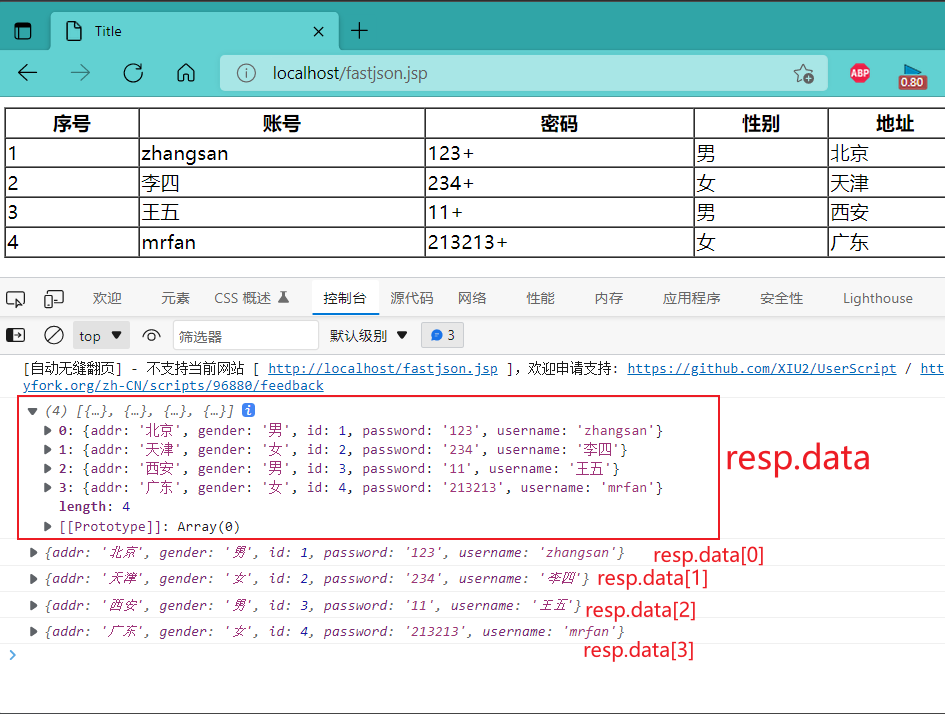Close the Title browser tab
The width and height of the screenshot is (945, 714).
click(319, 31)
